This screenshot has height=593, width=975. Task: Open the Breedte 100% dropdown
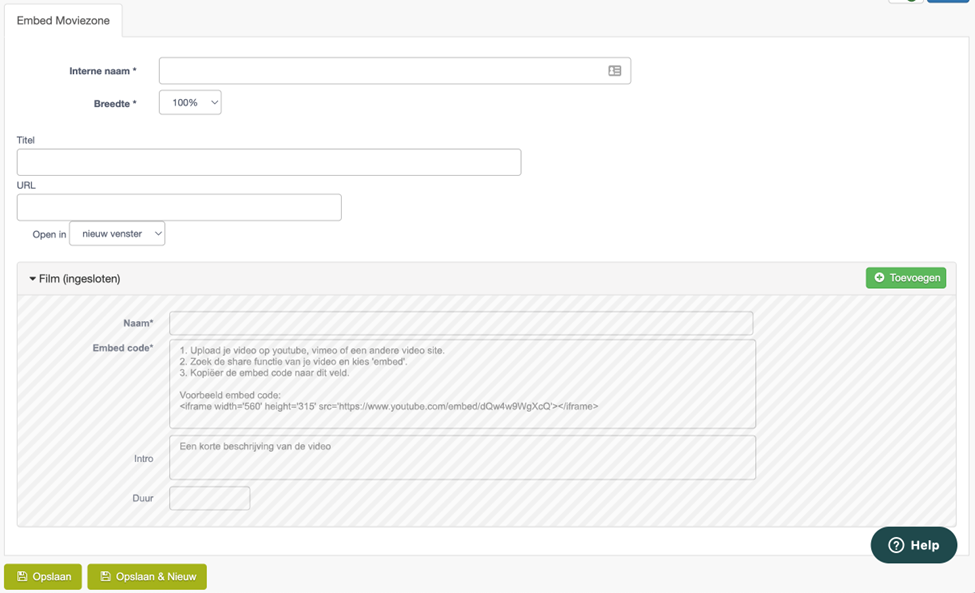pos(190,103)
